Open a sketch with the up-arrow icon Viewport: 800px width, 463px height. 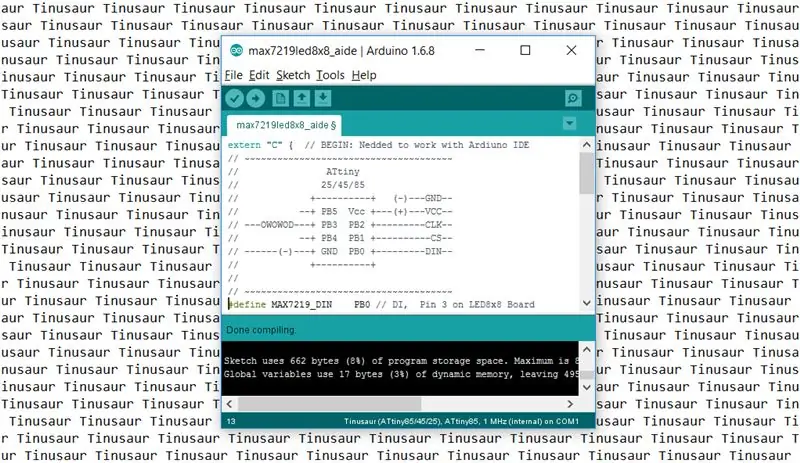click(302, 98)
